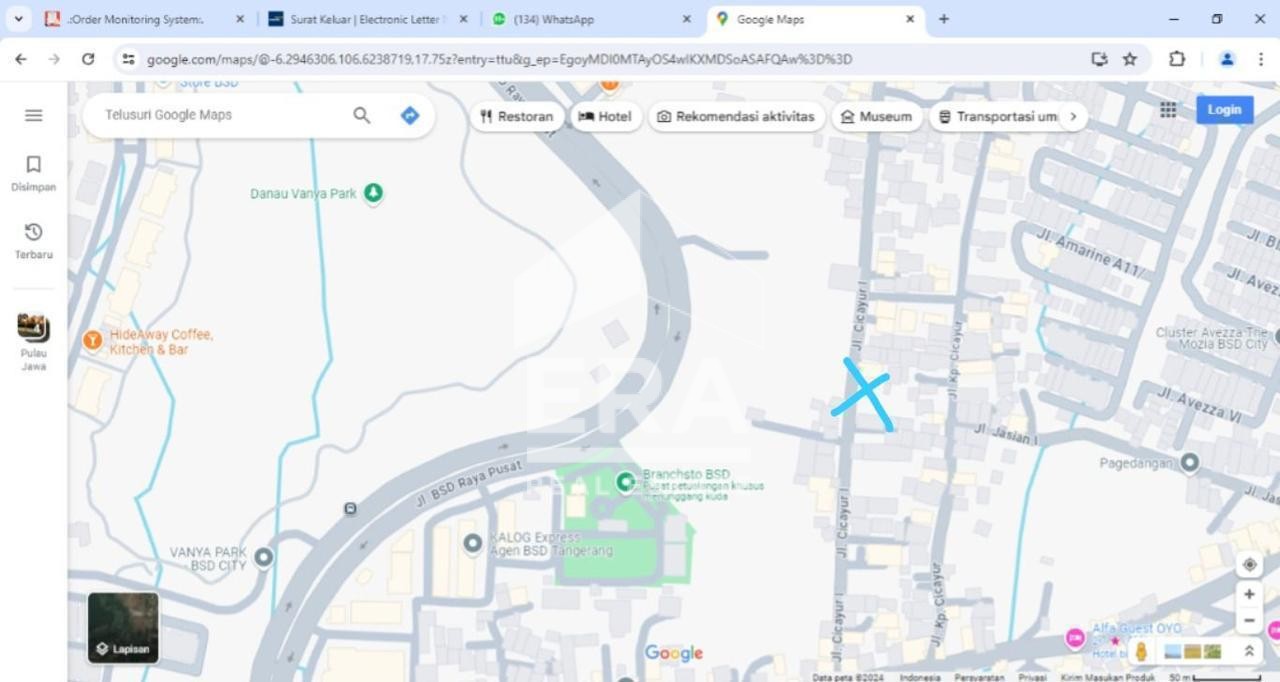Expand the imagery strip chevron

pos(1249,651)
